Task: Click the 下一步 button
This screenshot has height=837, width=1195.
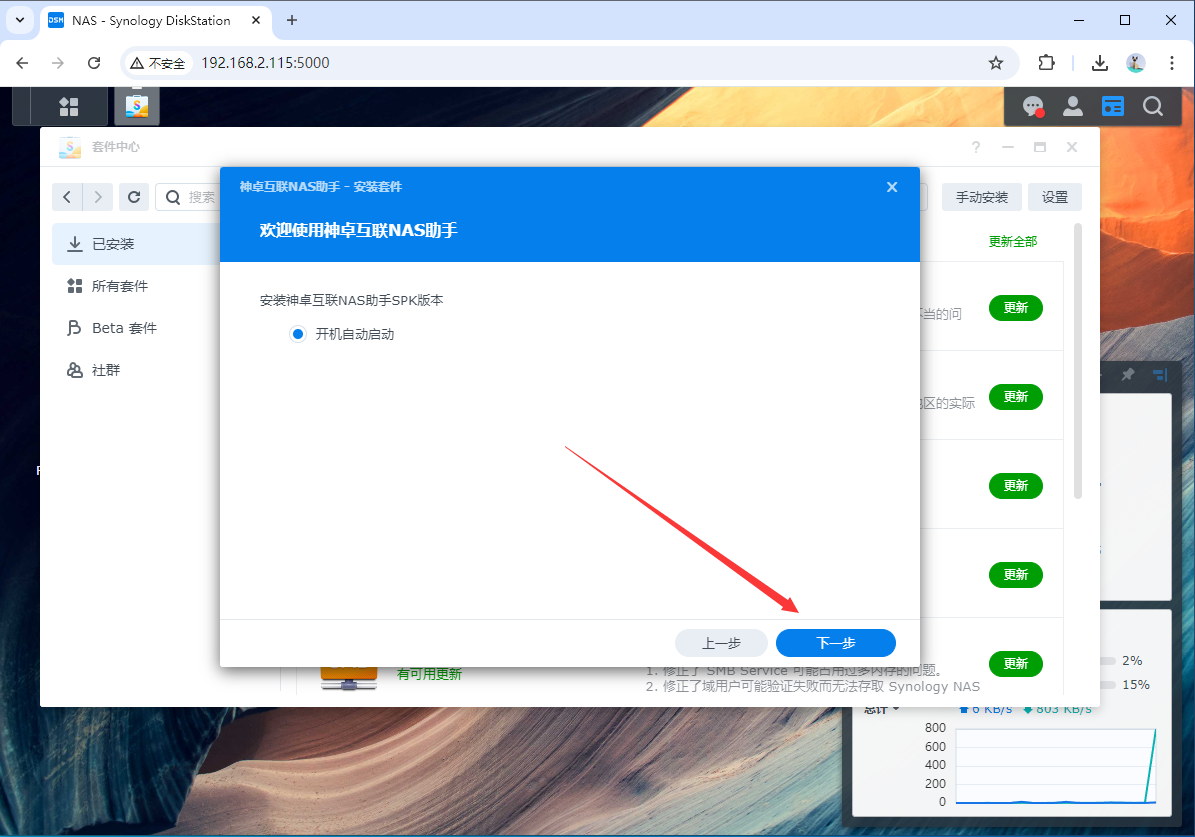Action: click(835, 643)
